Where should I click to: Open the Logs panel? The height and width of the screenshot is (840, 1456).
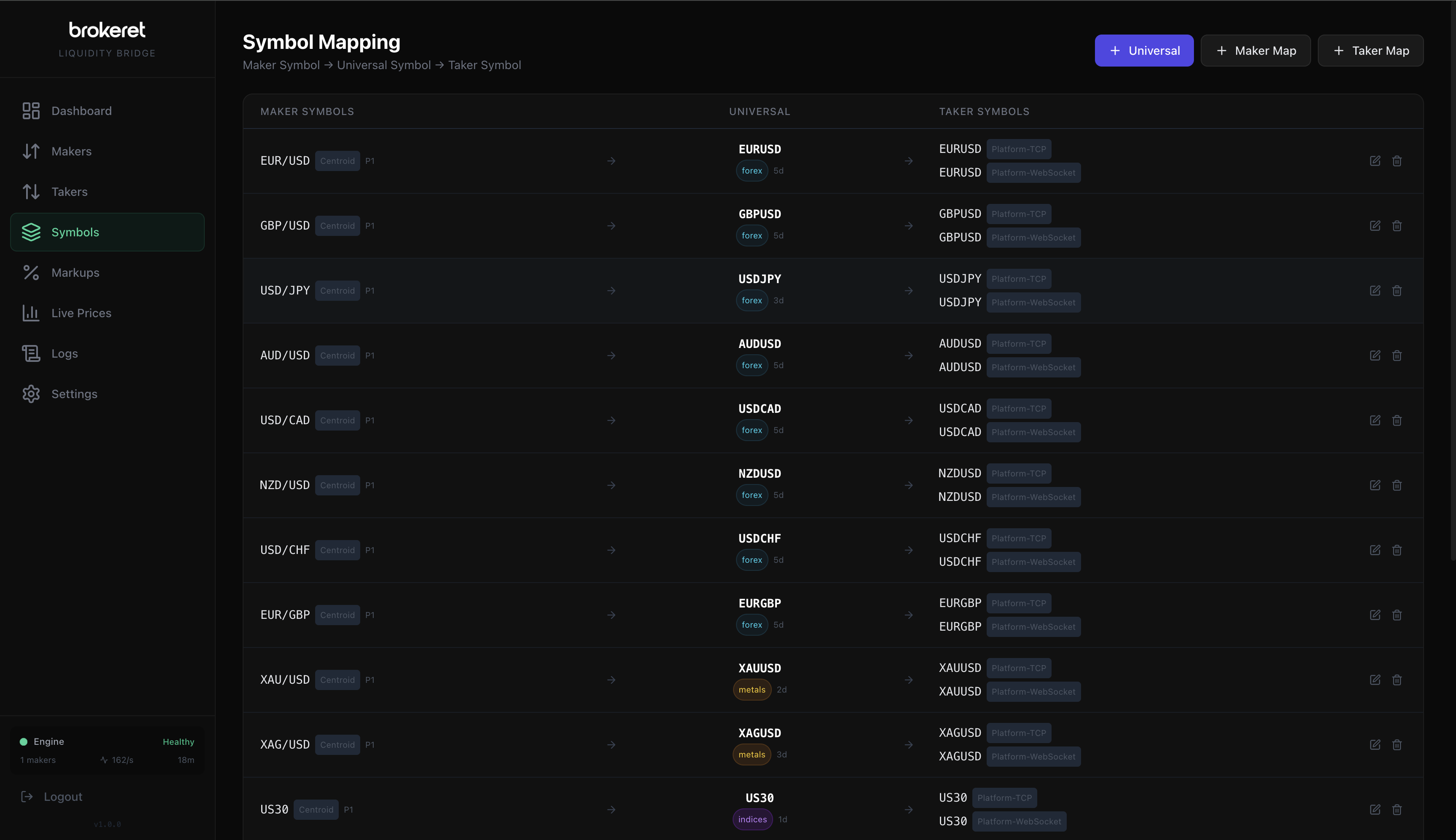pyautogui.click(x=64, y=353)
